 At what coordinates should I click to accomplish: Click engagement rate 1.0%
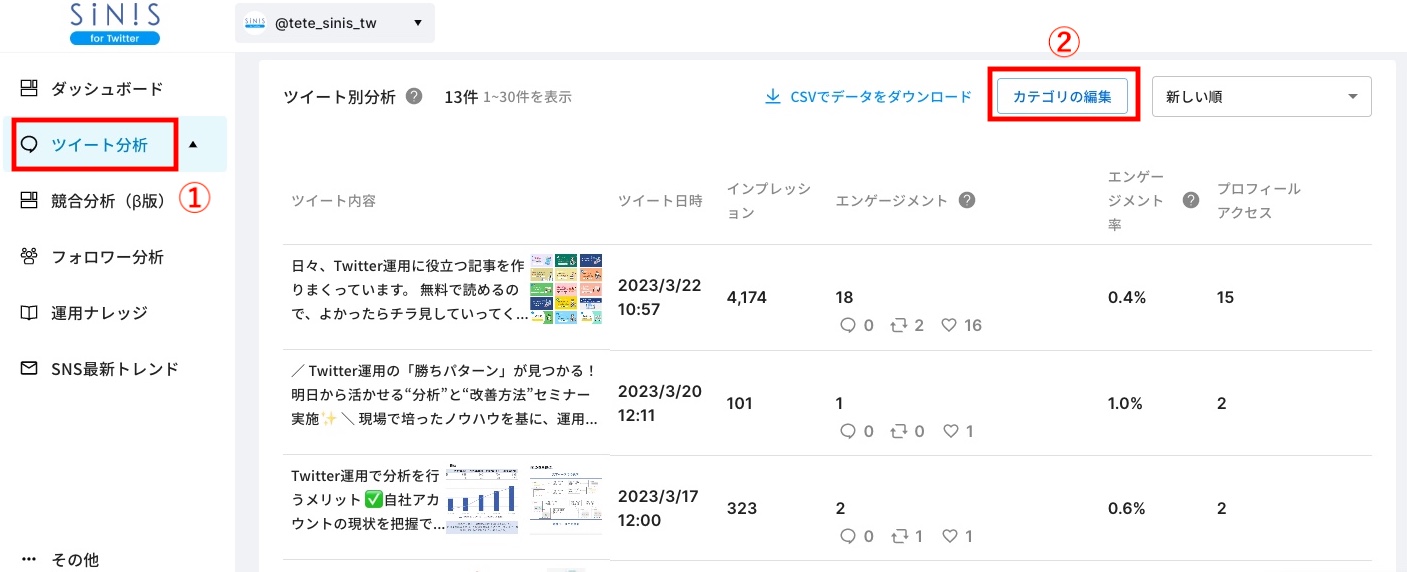[x=1126, y=404]
